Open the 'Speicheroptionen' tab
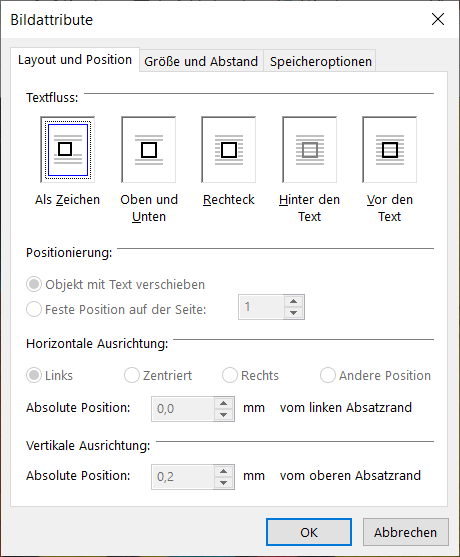 [x=320, y=61]
